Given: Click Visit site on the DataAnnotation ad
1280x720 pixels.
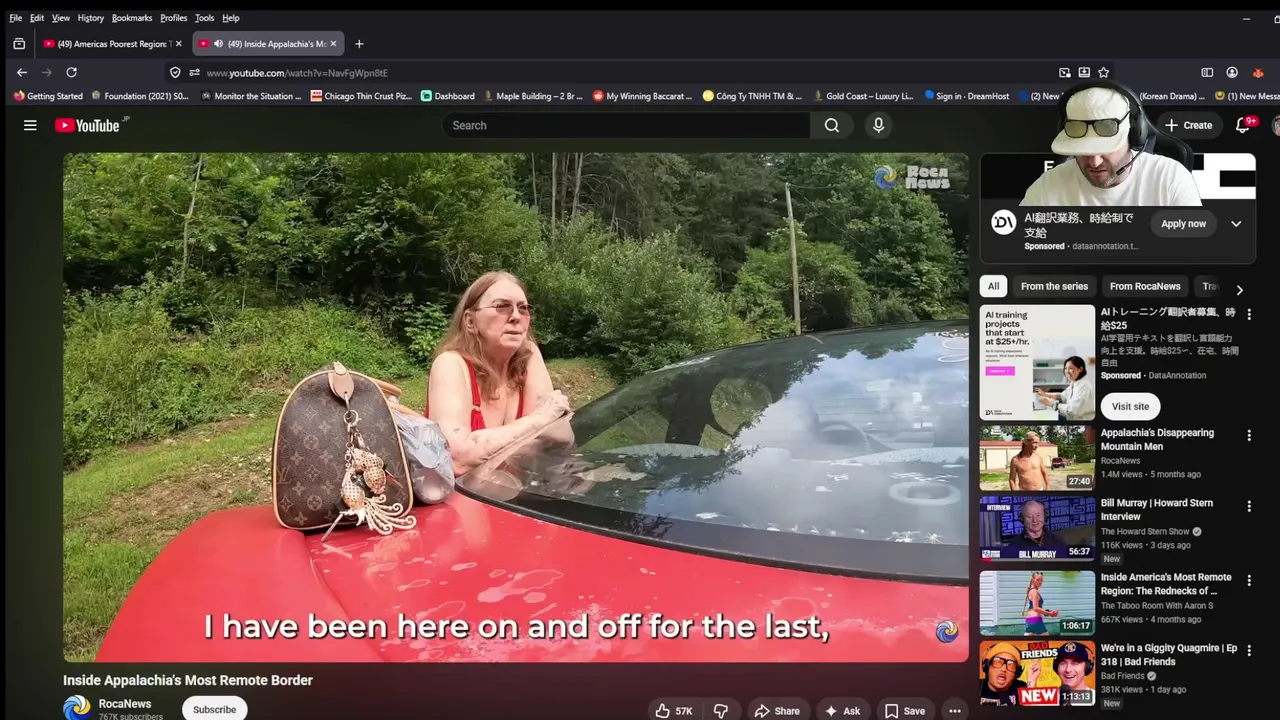Looking at the screenshot, I should pos(1130,406).
